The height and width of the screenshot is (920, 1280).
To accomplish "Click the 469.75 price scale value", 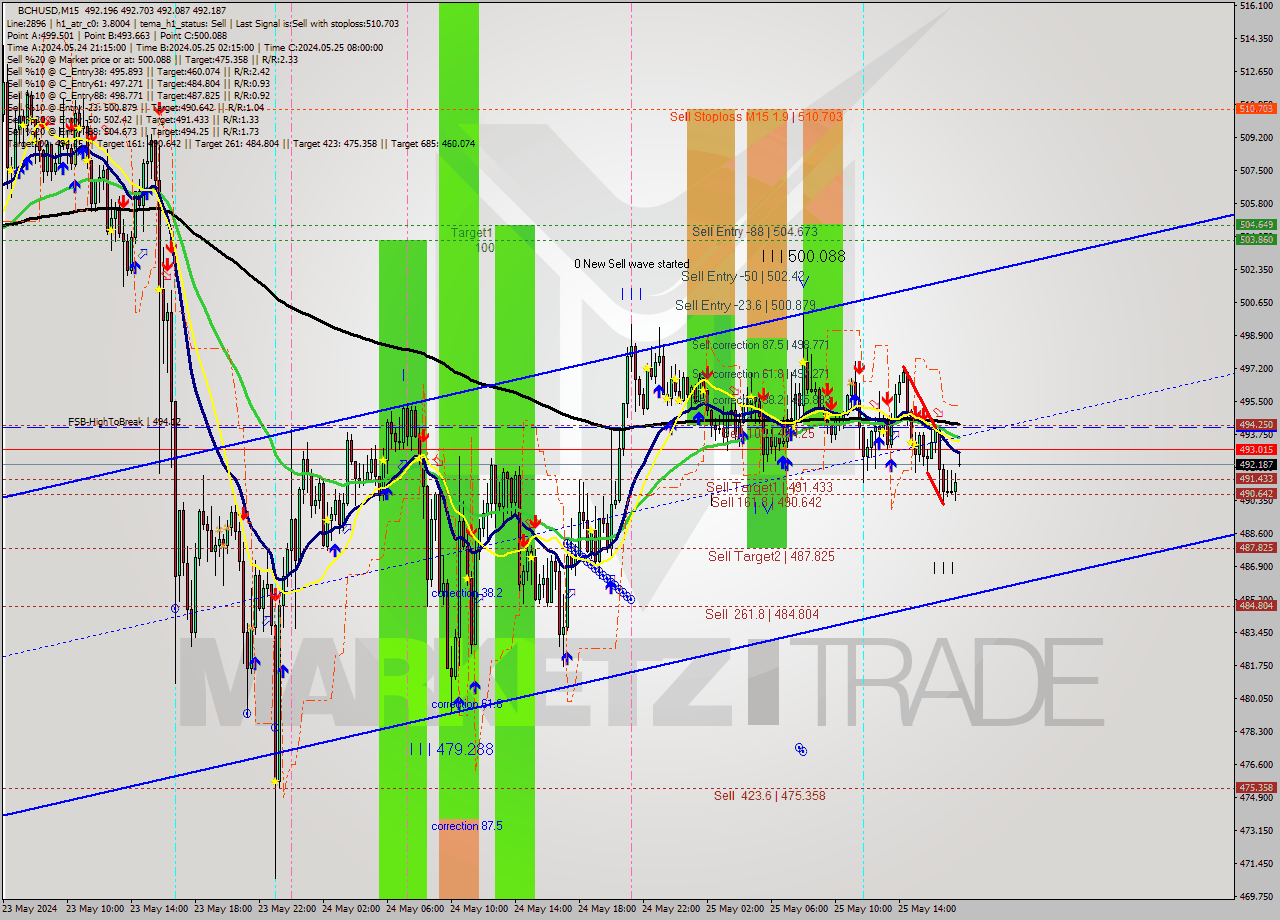I will coord(1256,897).
